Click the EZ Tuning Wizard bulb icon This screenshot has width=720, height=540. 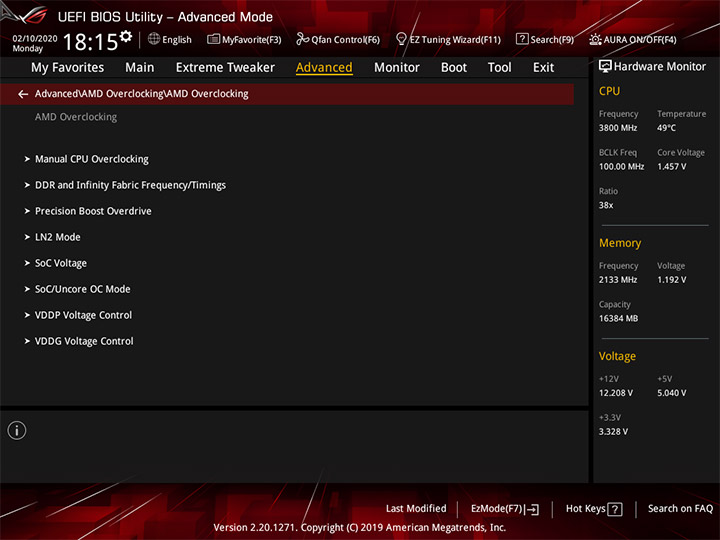(x=401, y=39)
